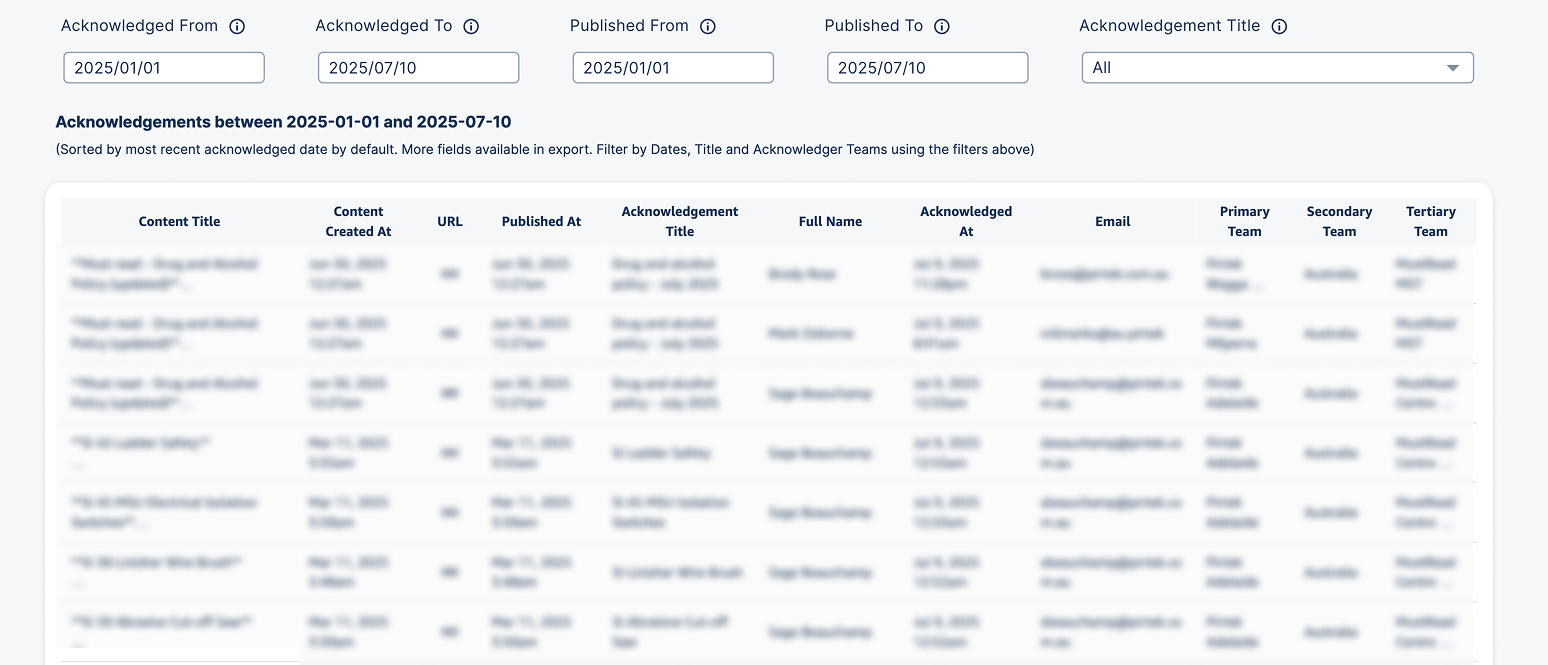Viewport: 1548px width, 665px height.
Task: Focus the Published To date input
Action: [x=927, y=68]
